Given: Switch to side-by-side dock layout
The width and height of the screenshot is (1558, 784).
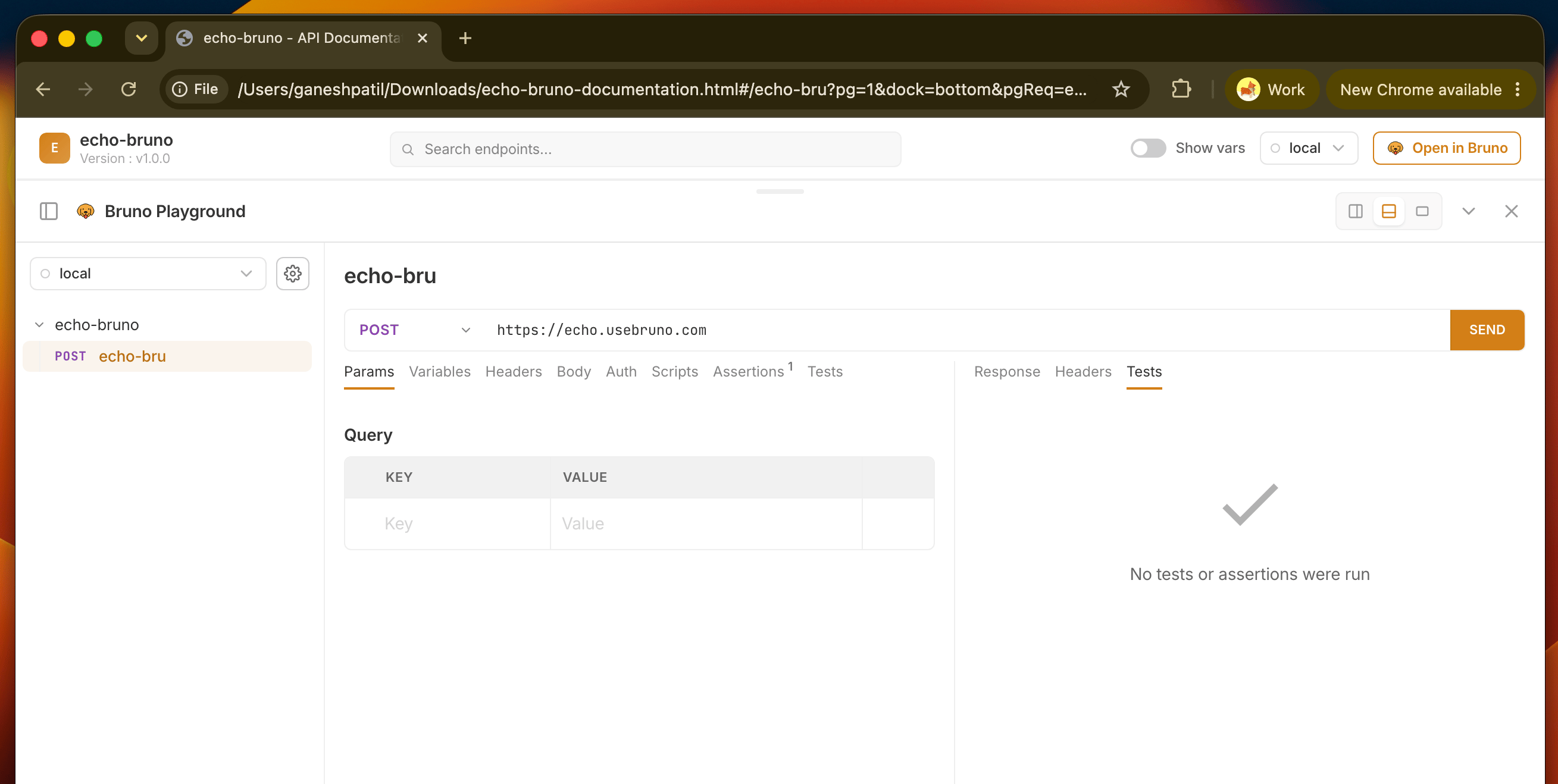Looking at the screenshot, I should tap(1356, 211).
